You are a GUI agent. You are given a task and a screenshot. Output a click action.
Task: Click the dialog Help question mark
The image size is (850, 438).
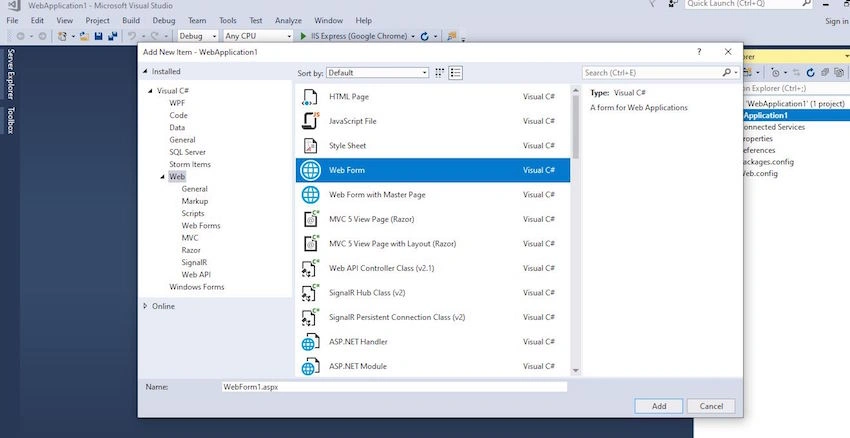pyautogui.click(x=699, y=52)
